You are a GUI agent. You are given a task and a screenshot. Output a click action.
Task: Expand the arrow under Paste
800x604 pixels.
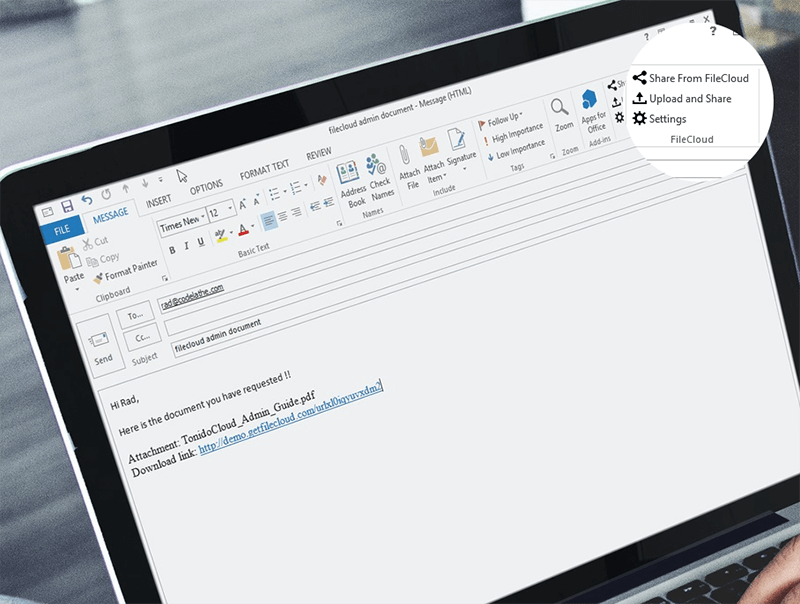pyautogui.click(x=78, y=289)
